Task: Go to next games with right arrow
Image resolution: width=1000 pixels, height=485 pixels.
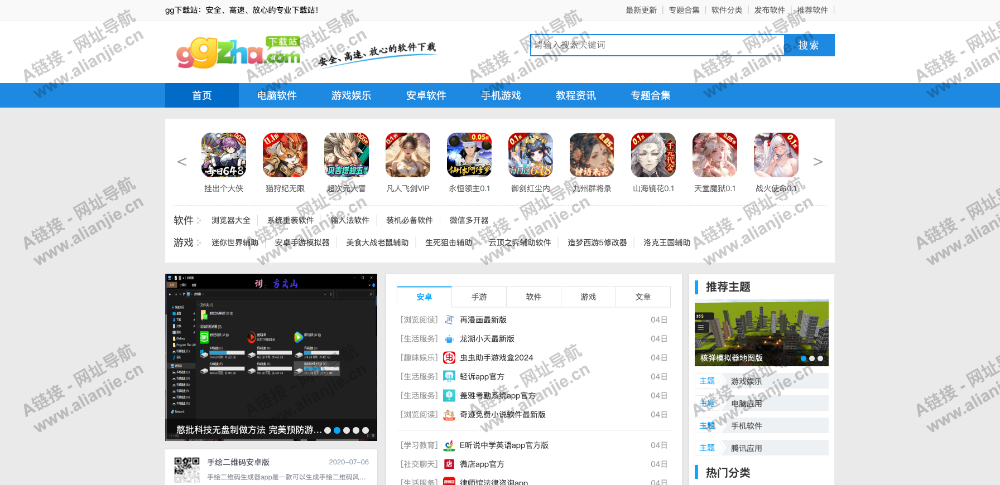Action: click(x=818, y=161)
